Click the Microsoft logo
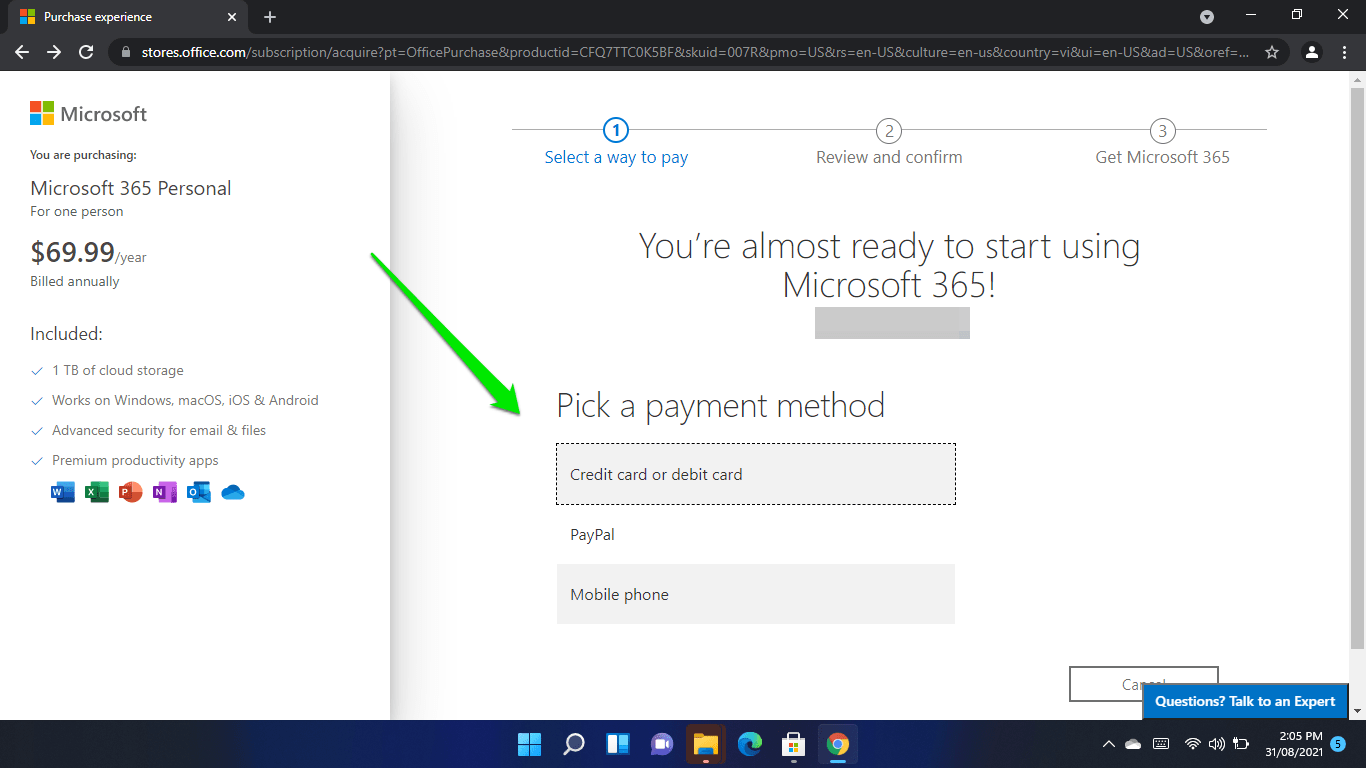1366x768 pixels. pos(88,114)
